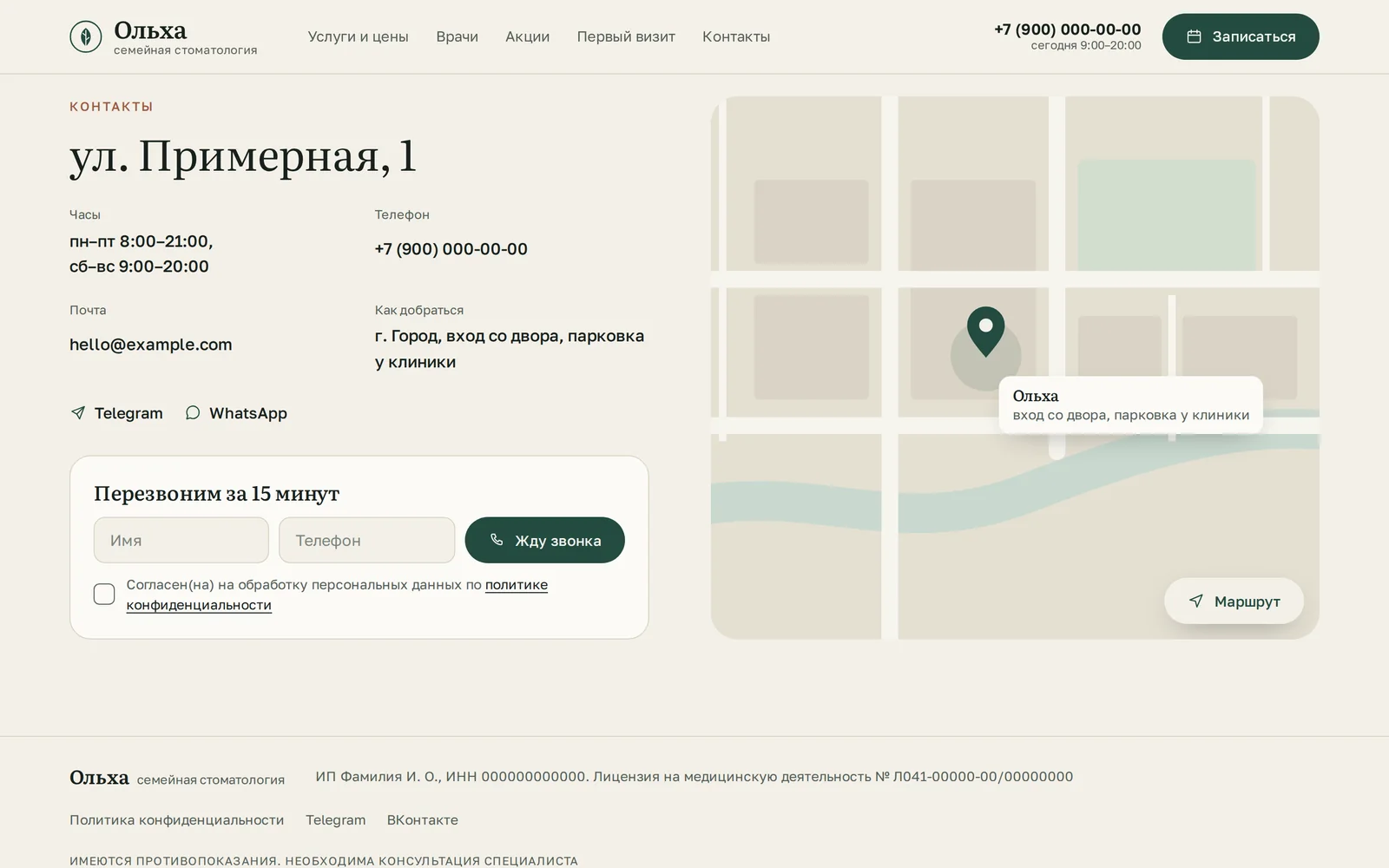Click the ул. Примерная, 1 heading
This screenshot has width=1389, height=868.
(x=243, y=156)
